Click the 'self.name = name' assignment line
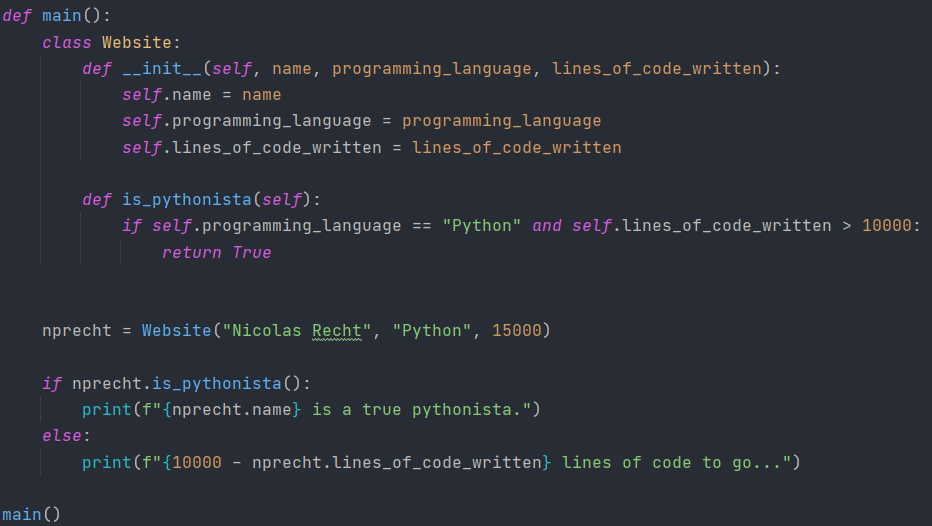Screen dimensions: 932x526 coord(201,95)
